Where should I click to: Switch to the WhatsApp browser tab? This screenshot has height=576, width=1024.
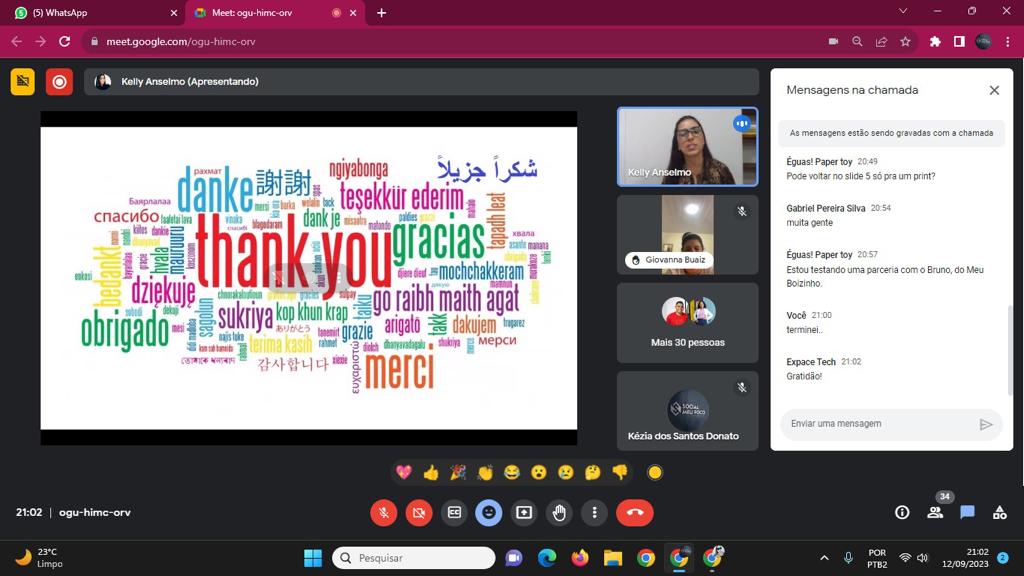90,13
